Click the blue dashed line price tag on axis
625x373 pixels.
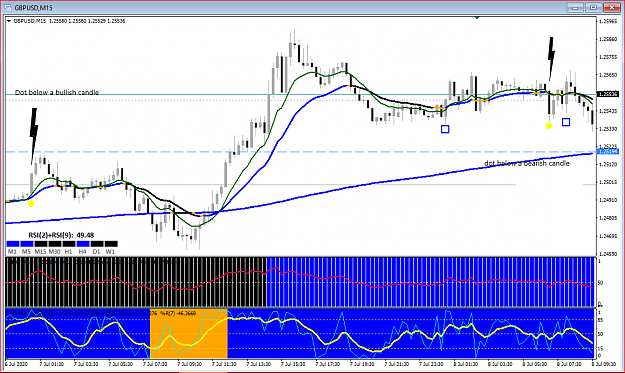(609, 151)
